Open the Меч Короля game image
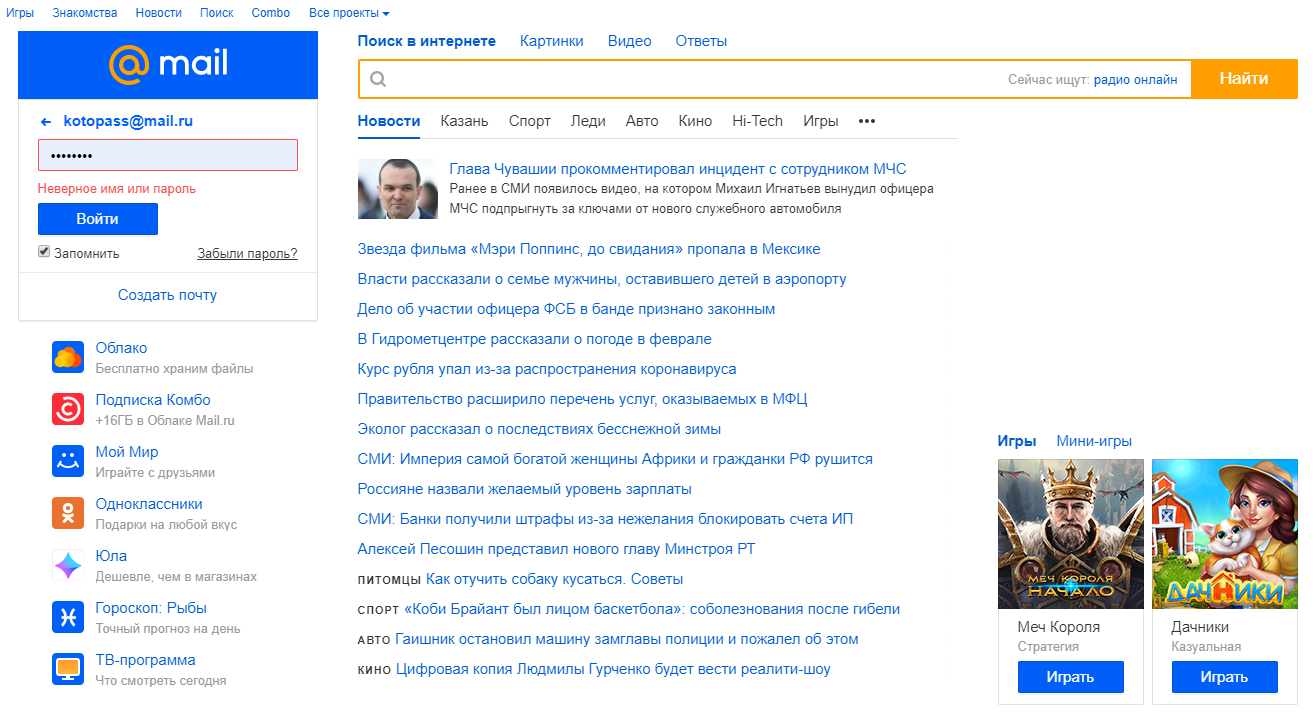This screenshot has height=727, width=1316. click(x=1071, y=534)
